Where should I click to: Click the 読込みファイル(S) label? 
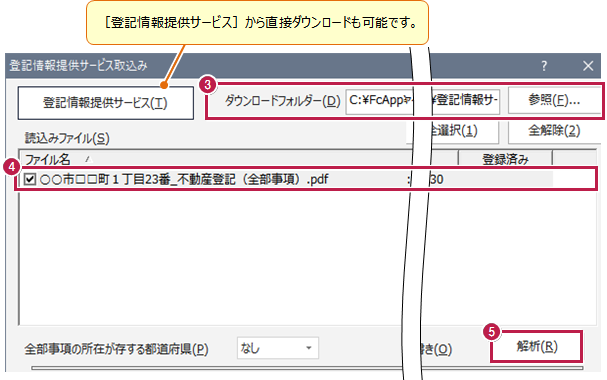pyautogui.click(x=67, y=138)
